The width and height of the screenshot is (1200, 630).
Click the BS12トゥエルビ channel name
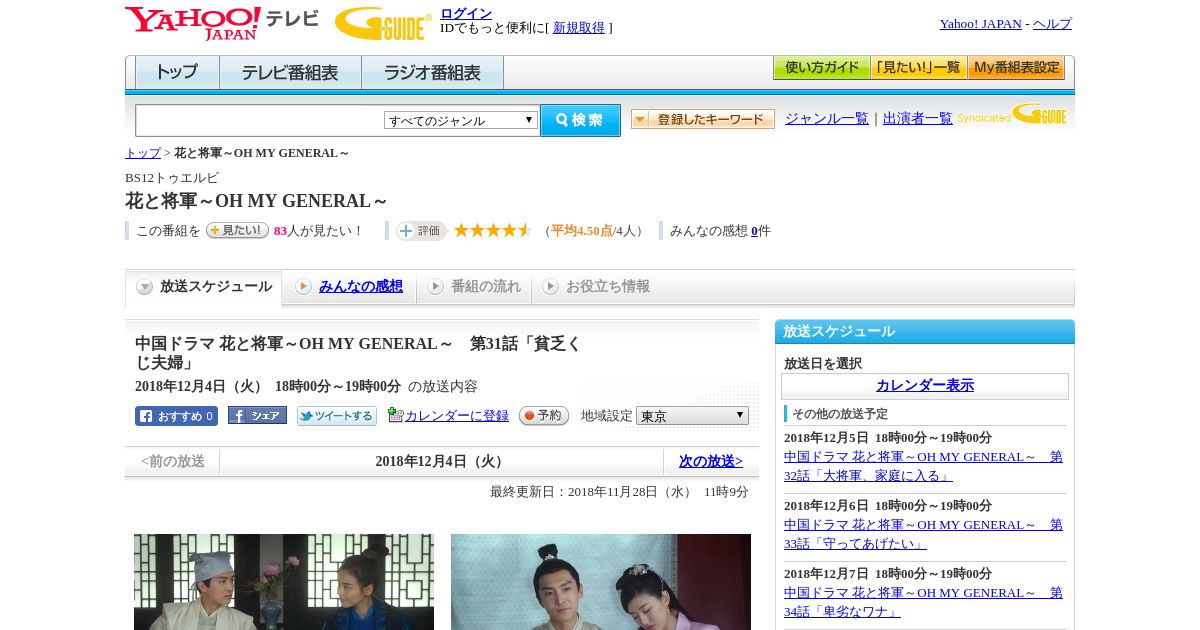(172, 178)
